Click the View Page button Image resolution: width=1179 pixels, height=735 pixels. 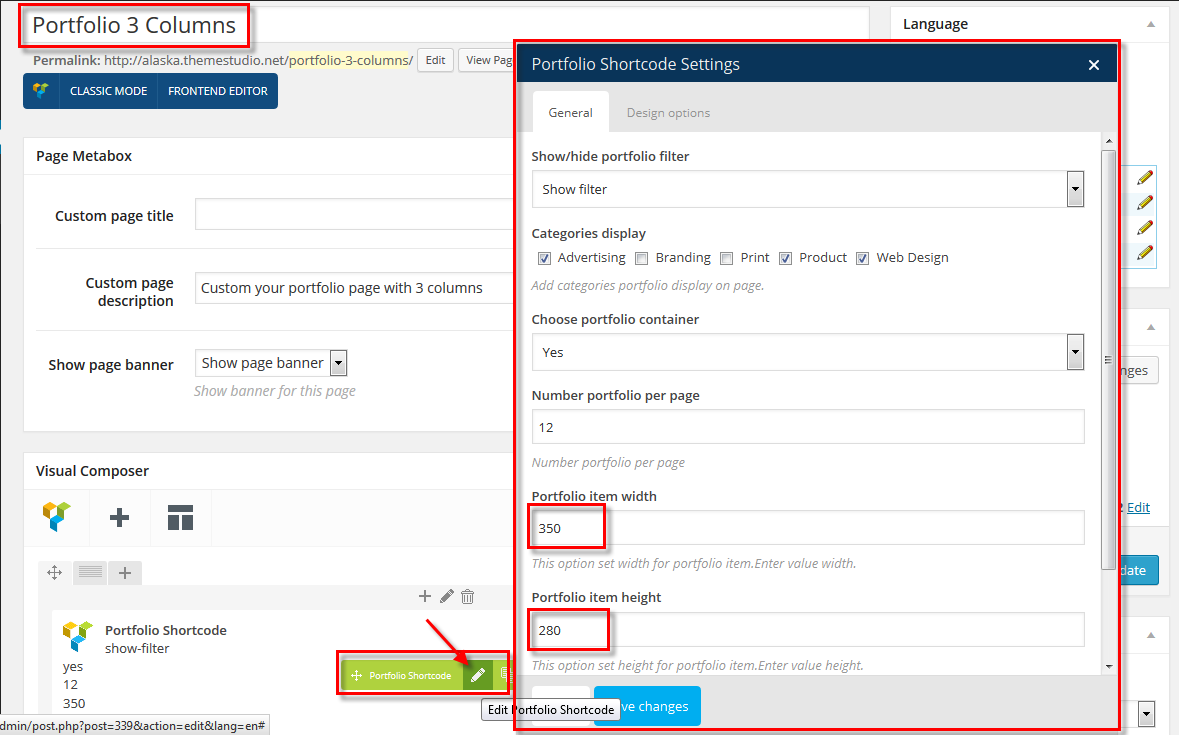click(487, 60)
